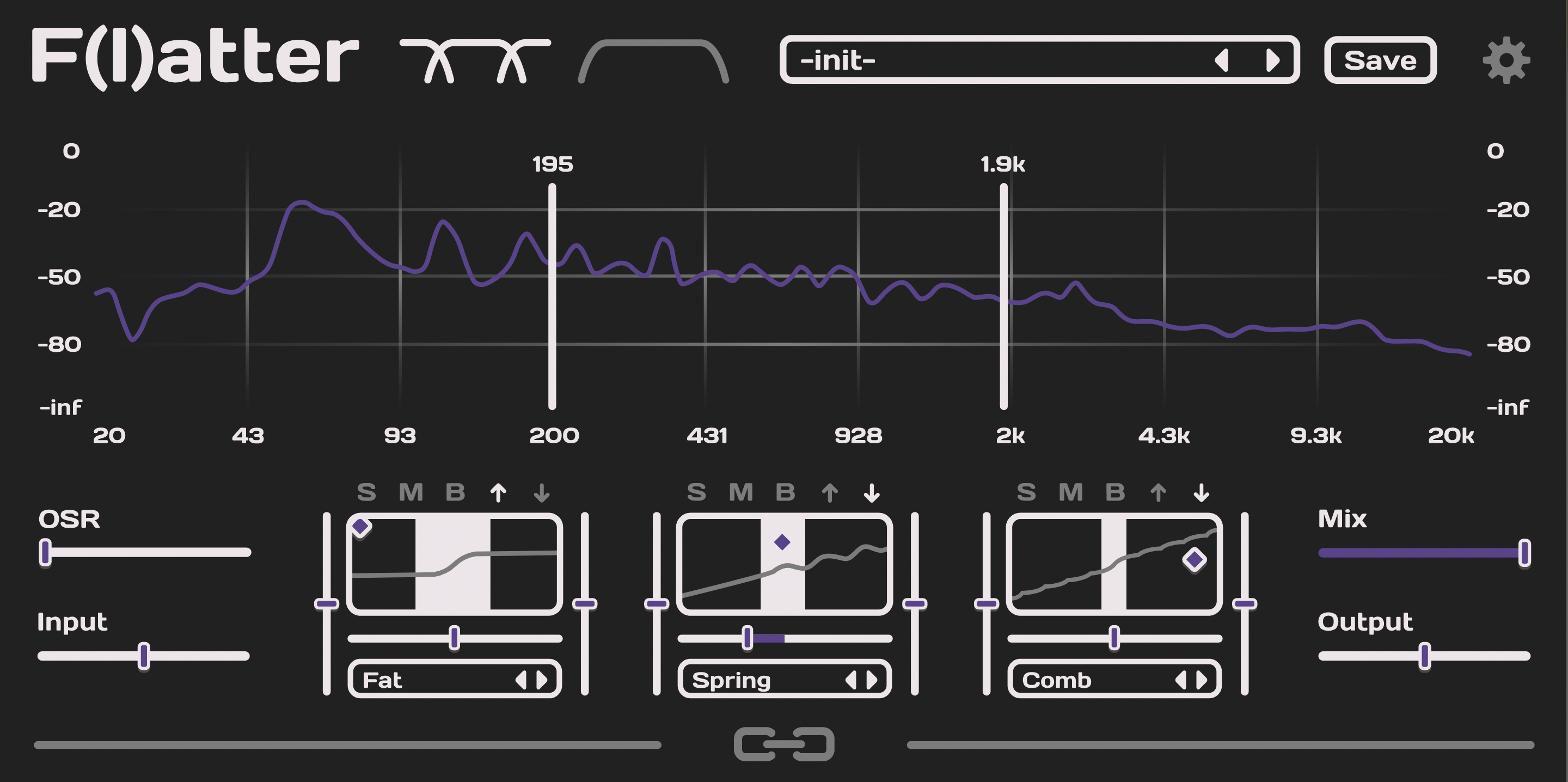Open settings with the gear icon

(x=1506, y=60)
